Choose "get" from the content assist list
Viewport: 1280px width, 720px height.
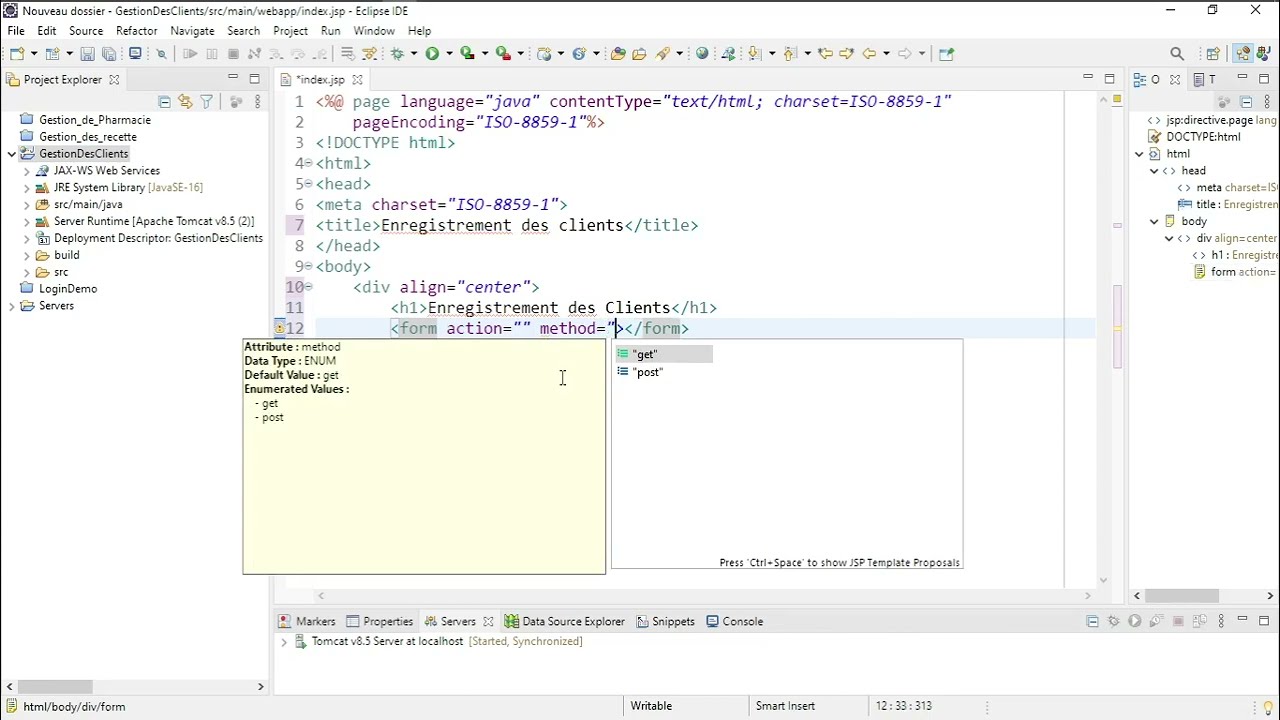tap(663, 354)
